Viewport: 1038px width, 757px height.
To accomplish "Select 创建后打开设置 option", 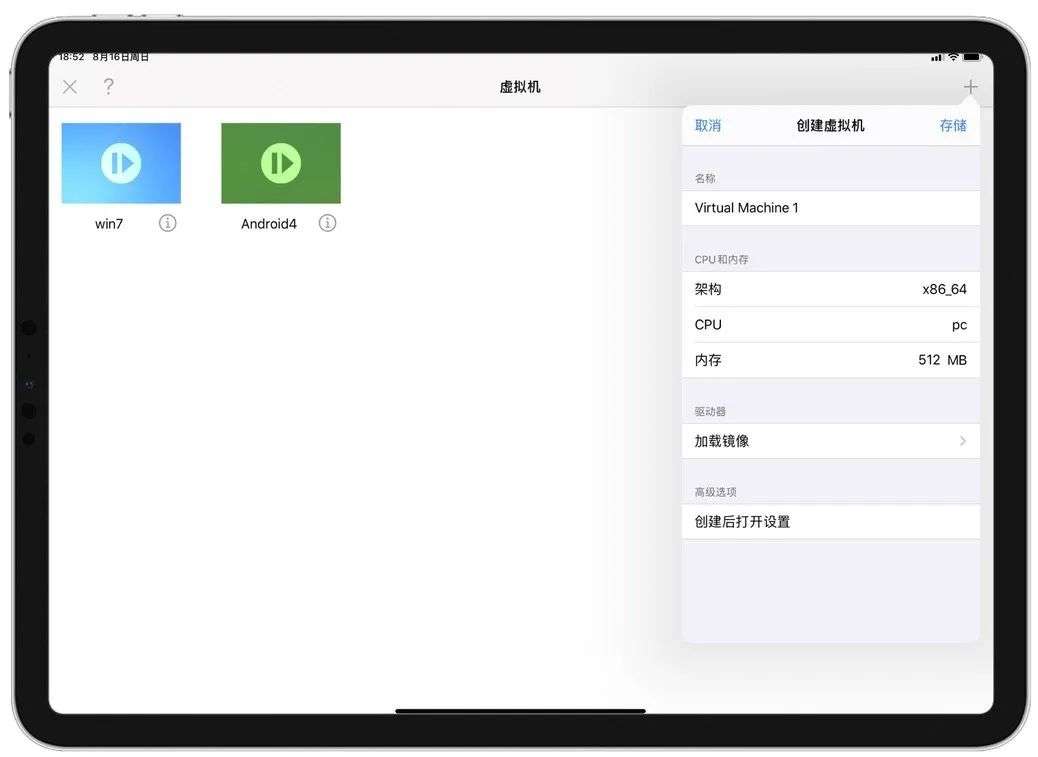I will [830, 521].
